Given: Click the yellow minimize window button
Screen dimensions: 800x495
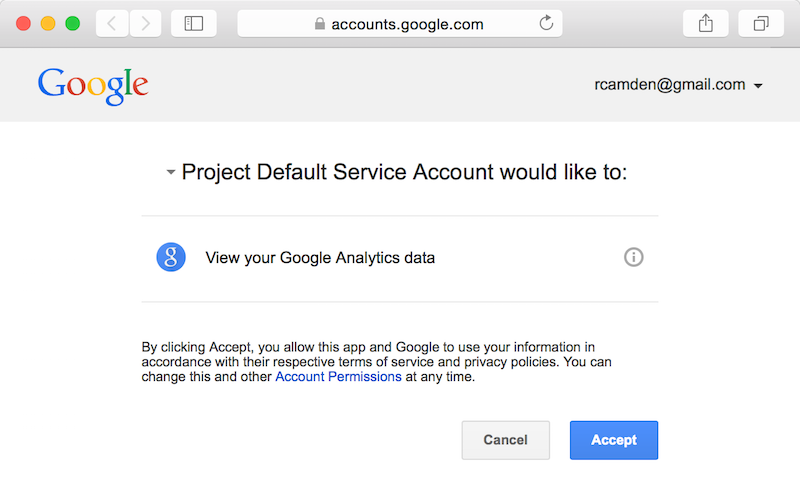Looking at the screenshot, I should [x=48, y=23].
